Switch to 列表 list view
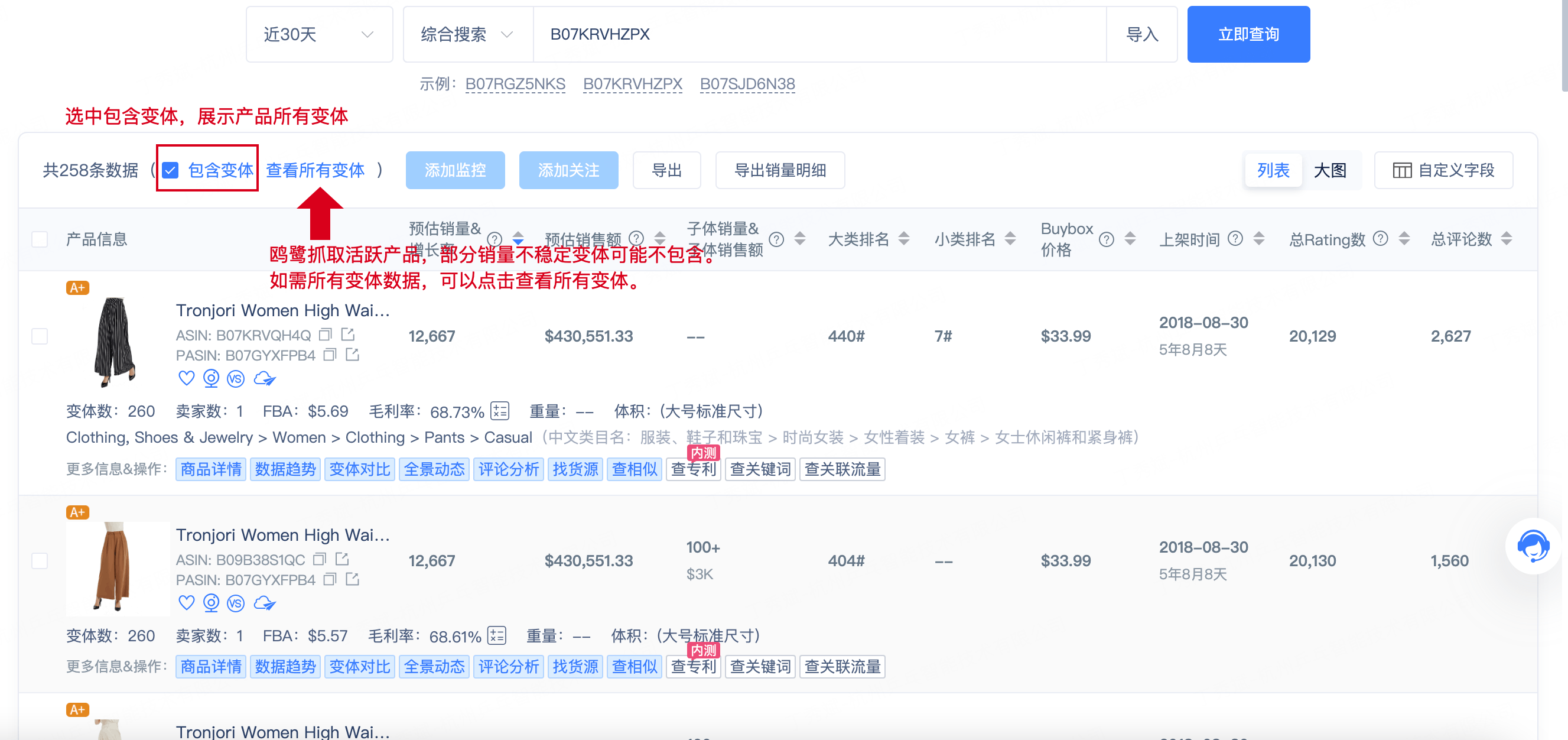Viewport: 1568px width, 740px height. 1273,171
